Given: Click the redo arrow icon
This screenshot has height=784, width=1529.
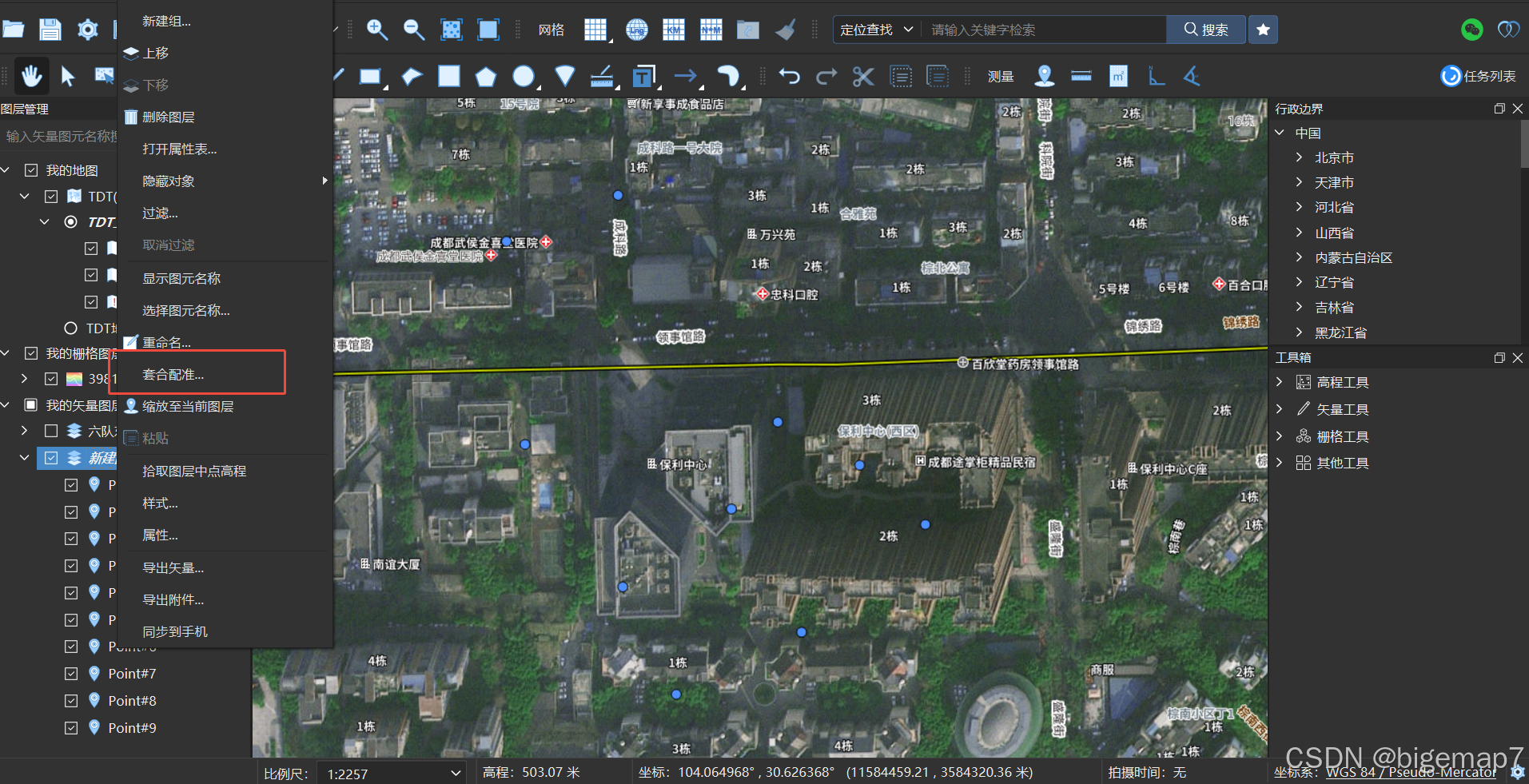Looking at the screenshot, I should pyautogui.click(x=826, y=77).
